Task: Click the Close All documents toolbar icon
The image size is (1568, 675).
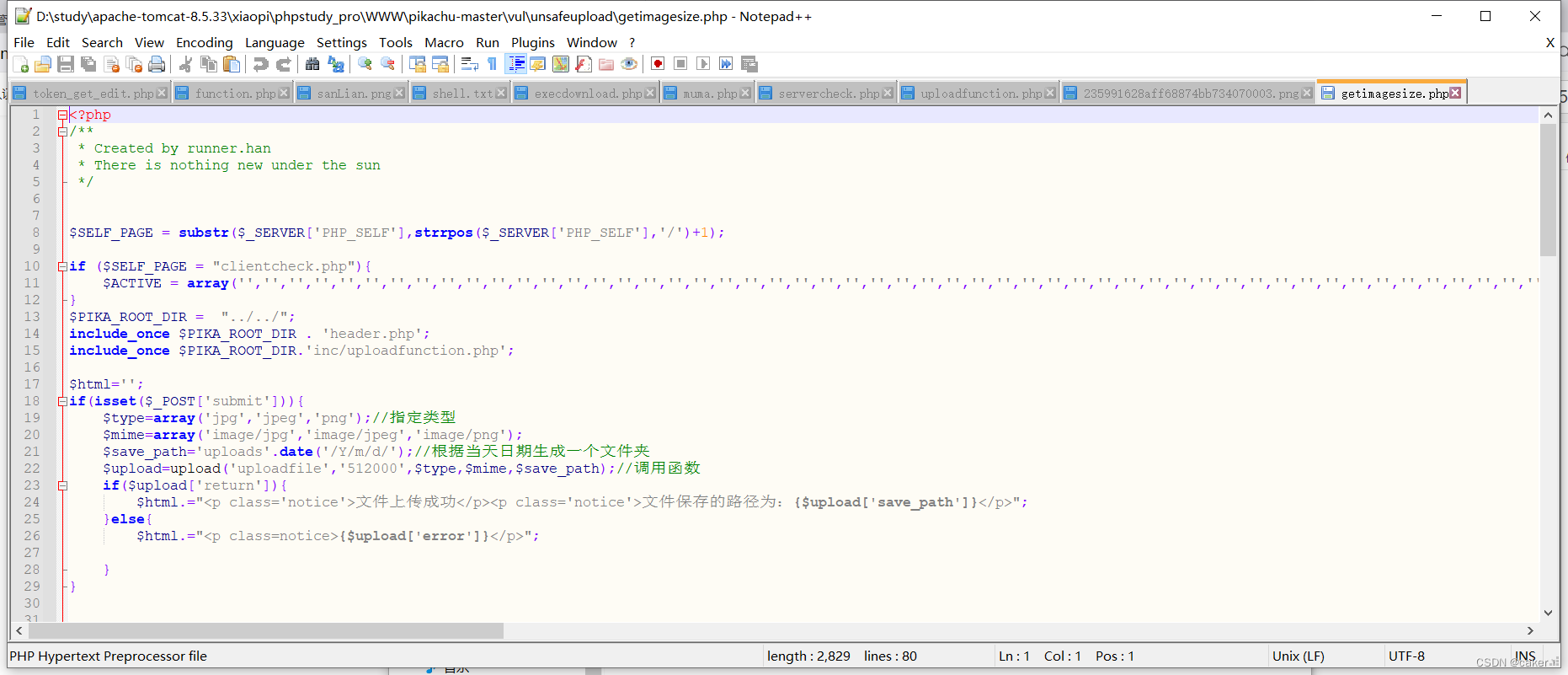Action: point(134,64)
